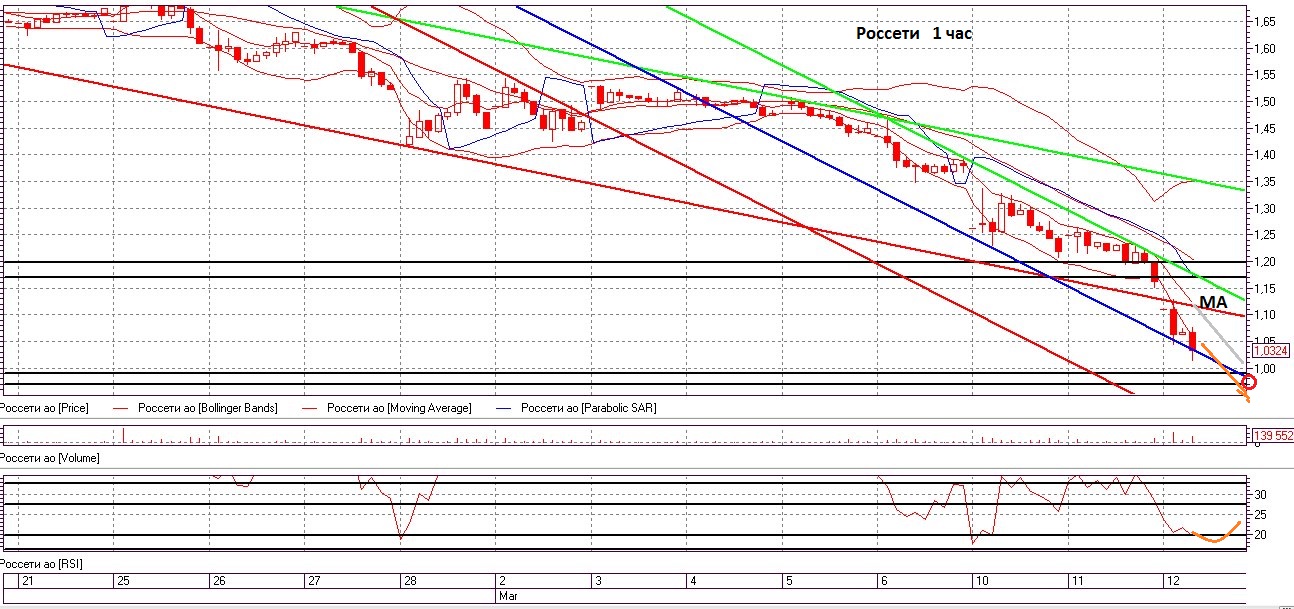Image resolution: width=1294 pixels, height=609 pixels.
Task: Click date 4 on the time axis
Action: [692, 581]
